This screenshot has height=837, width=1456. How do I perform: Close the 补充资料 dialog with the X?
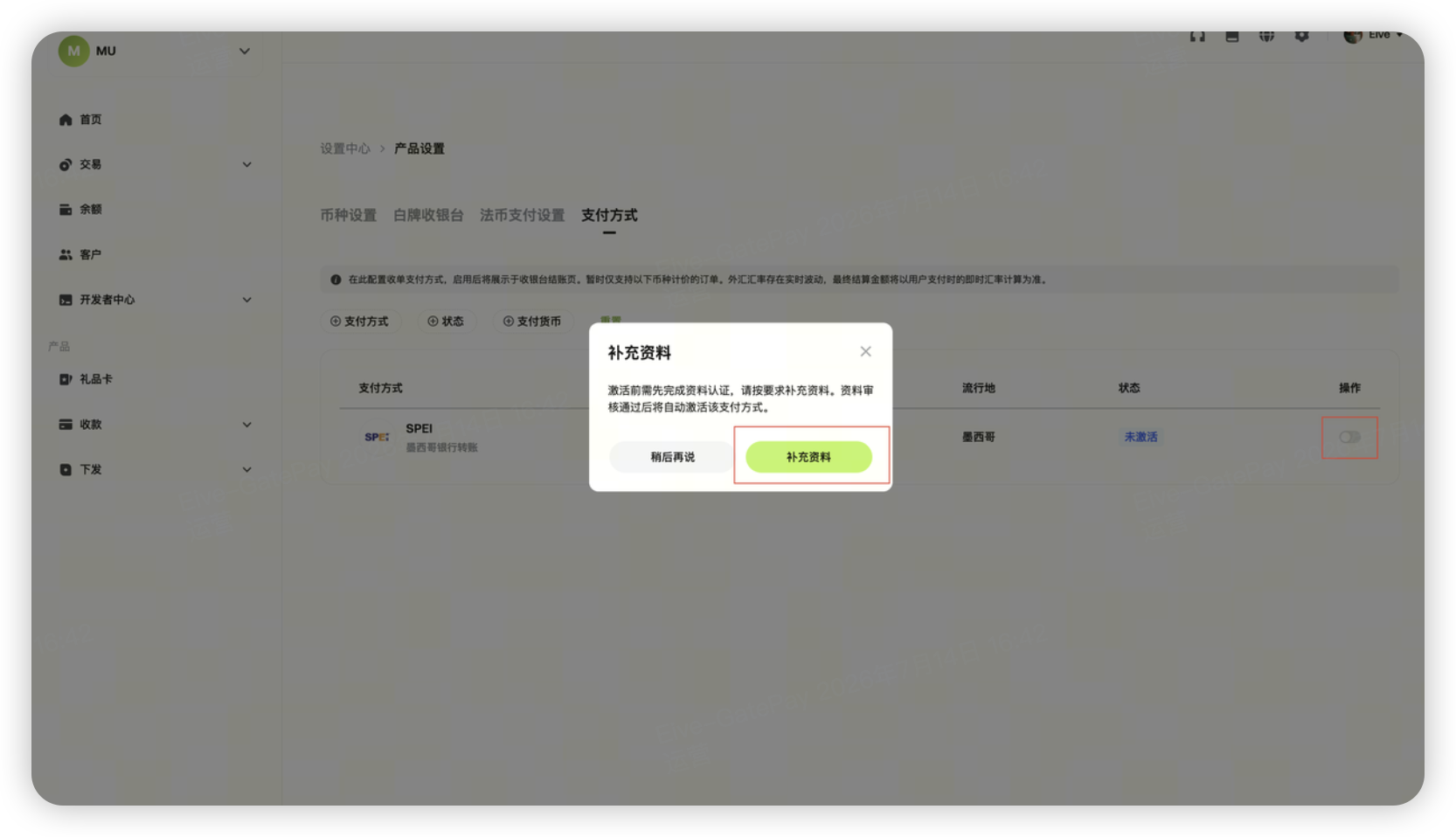[x=865, y=351]
